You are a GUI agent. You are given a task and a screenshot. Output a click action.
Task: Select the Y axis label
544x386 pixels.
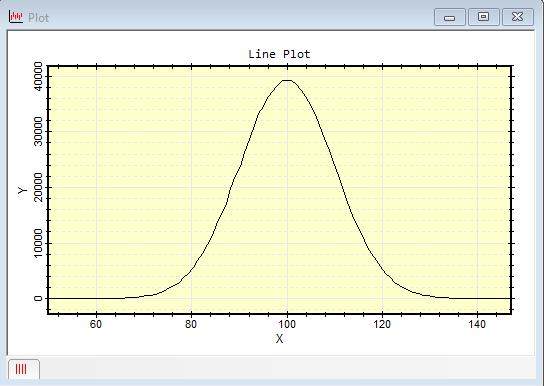(x=23, y=190)
